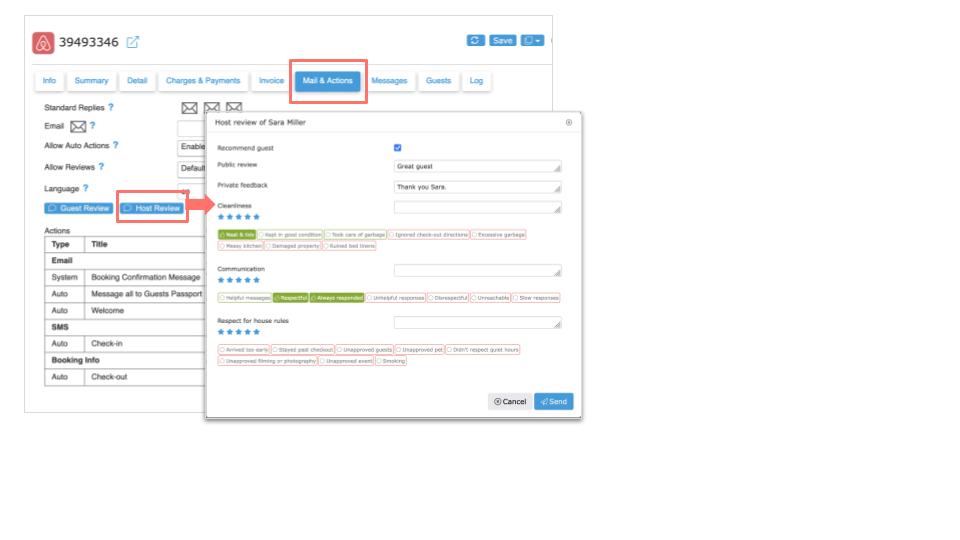Set Communication rating to the fifth star

[257, 280]
